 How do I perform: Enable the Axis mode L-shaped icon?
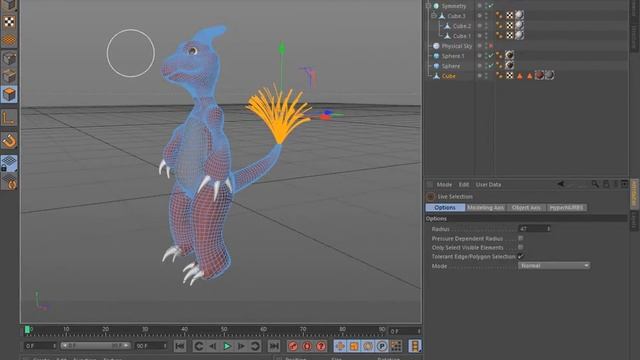[9, 118]
